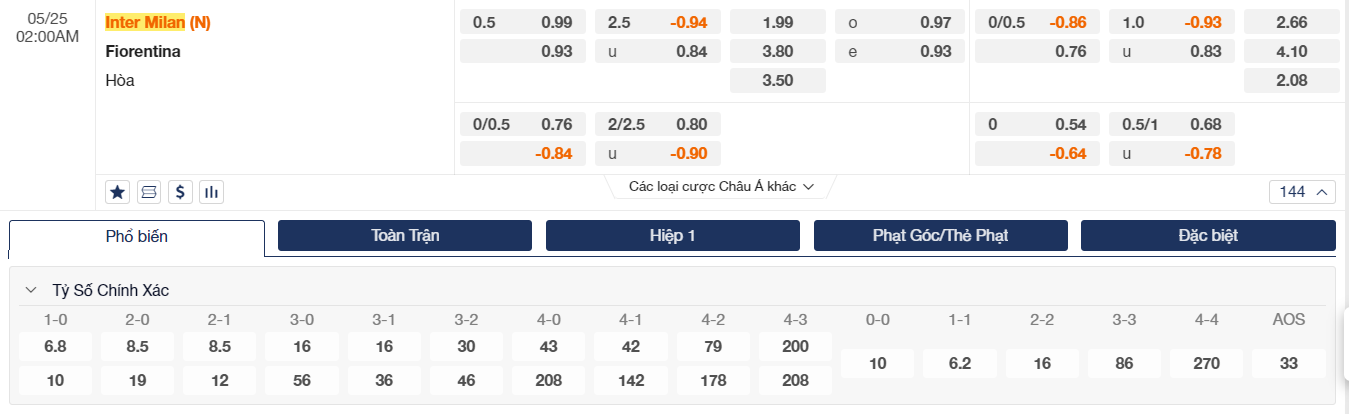
Task: Pick the 6.8 odds under 1-0
Action: click(x=56, y=347)
